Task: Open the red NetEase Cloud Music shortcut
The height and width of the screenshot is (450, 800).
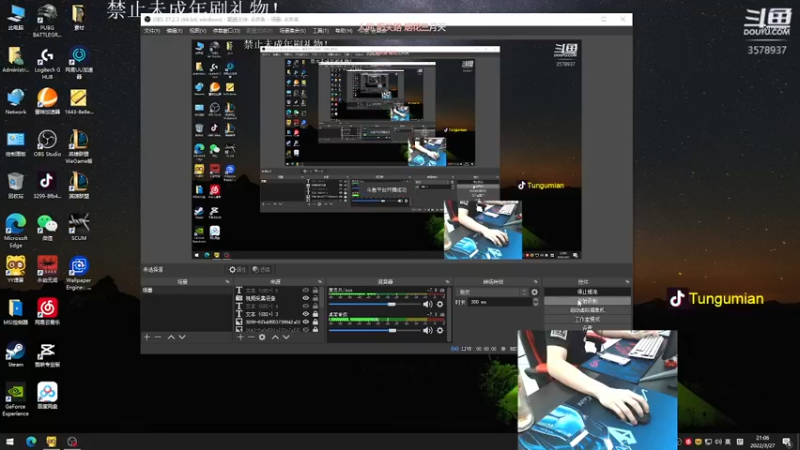Action: 47,311
